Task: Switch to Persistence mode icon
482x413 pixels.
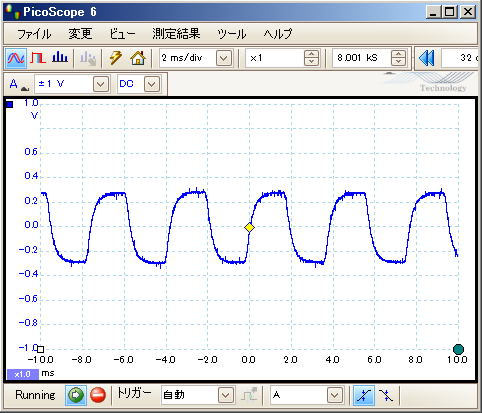Action: click(38, 58)
